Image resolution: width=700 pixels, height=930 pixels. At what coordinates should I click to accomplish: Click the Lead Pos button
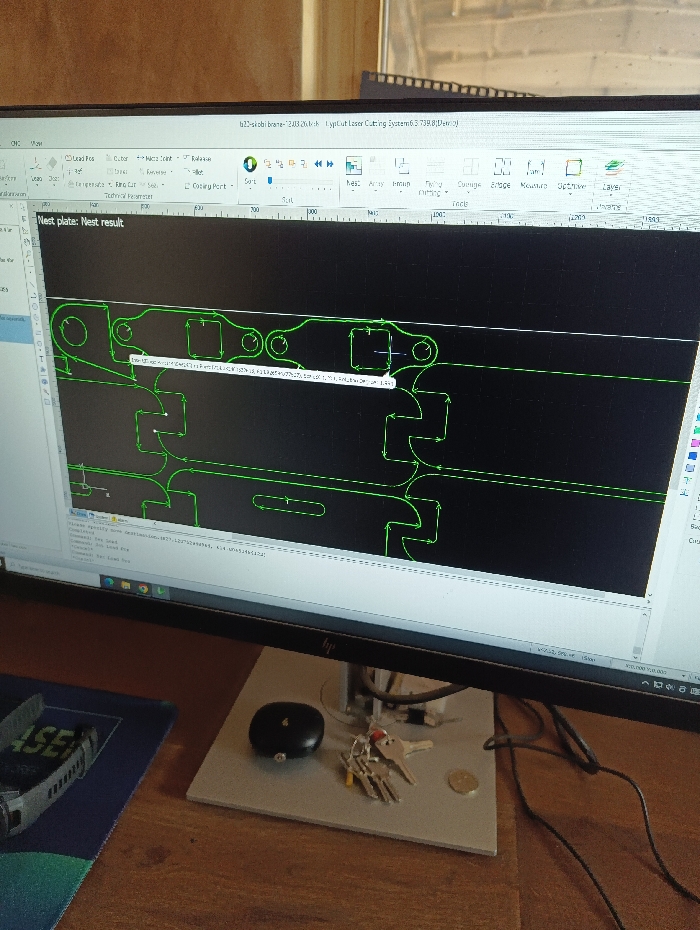(79, 158)
